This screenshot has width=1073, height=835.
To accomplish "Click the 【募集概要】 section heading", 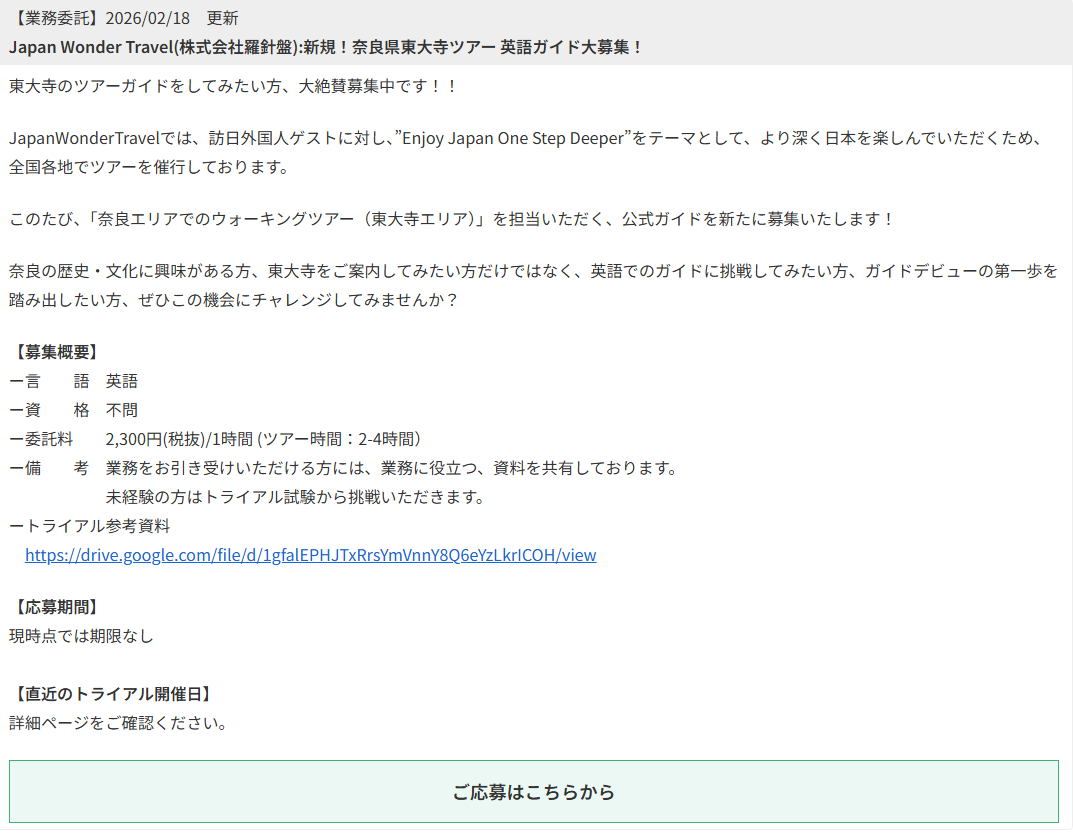I will (x=56, y=352).
